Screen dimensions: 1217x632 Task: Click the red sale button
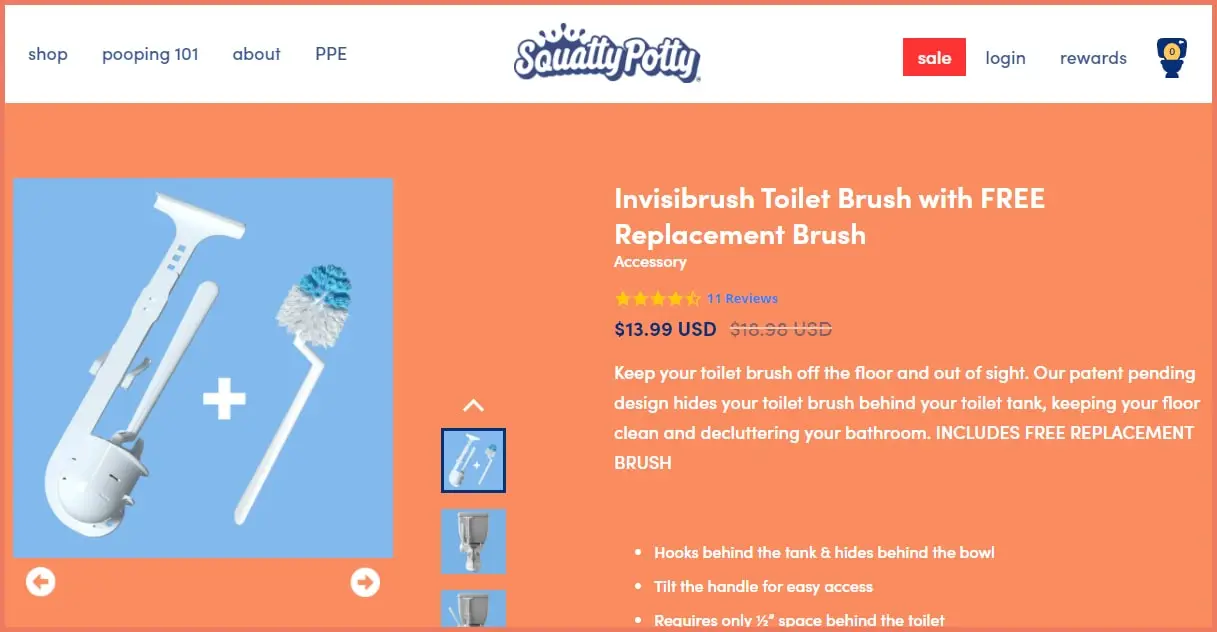pyautogui.click(x=934, y=57)
